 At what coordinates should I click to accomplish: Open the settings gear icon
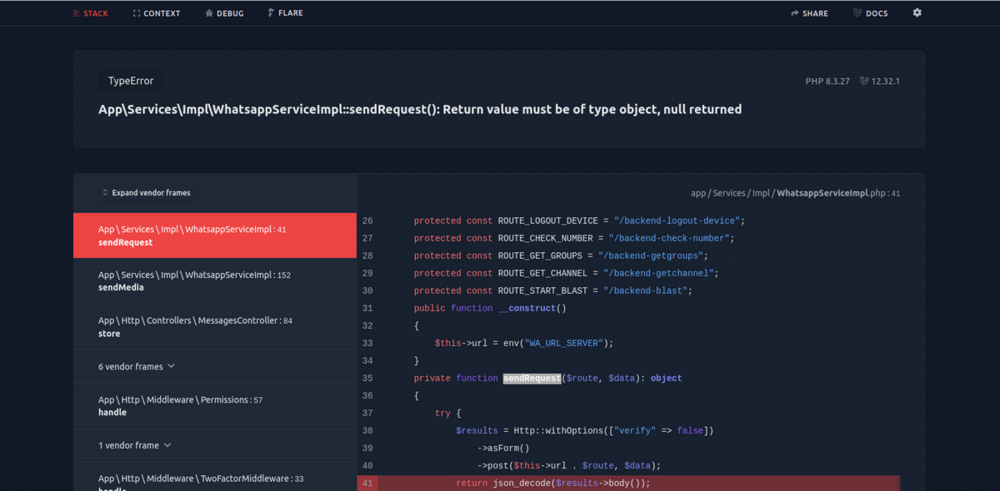(917, 13)
